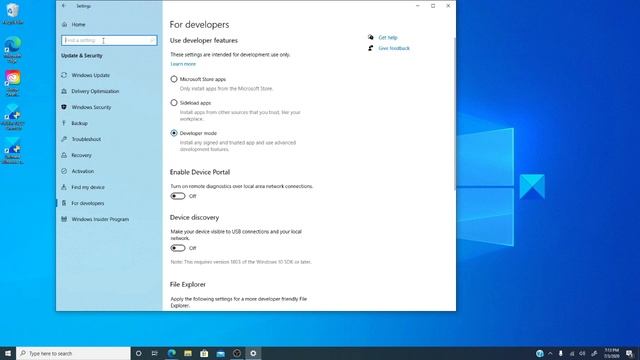Click the Settings back arrow icon
Image resolution: width=640 pixels, height=360 pixels.
[x=64, y=6]
